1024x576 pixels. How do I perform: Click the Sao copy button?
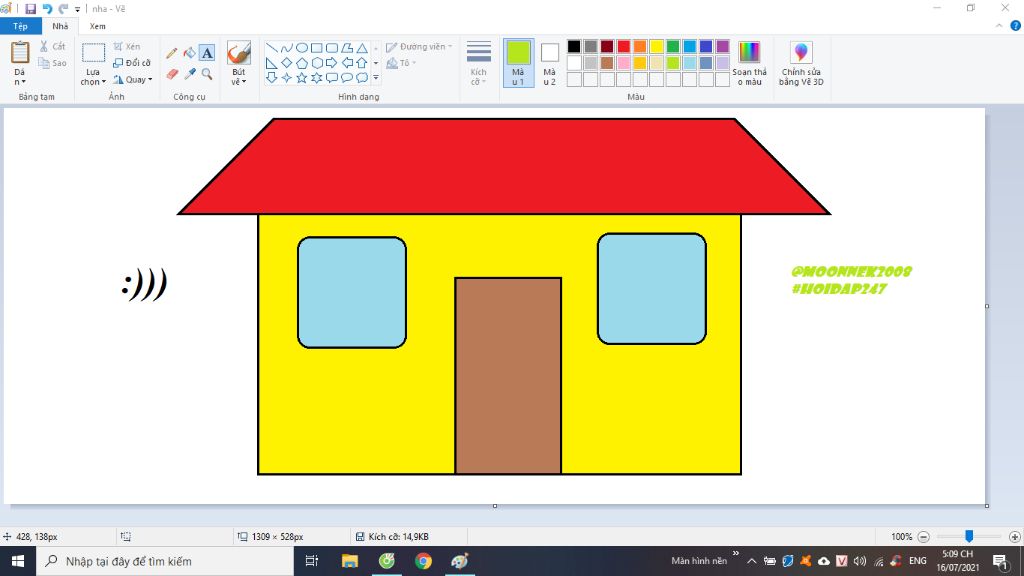click(x=52, y=63)
